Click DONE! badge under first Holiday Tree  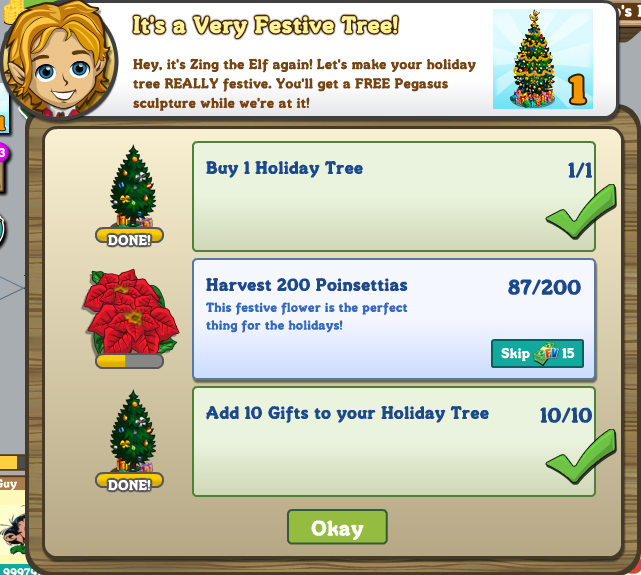click(x=129, y=238)
